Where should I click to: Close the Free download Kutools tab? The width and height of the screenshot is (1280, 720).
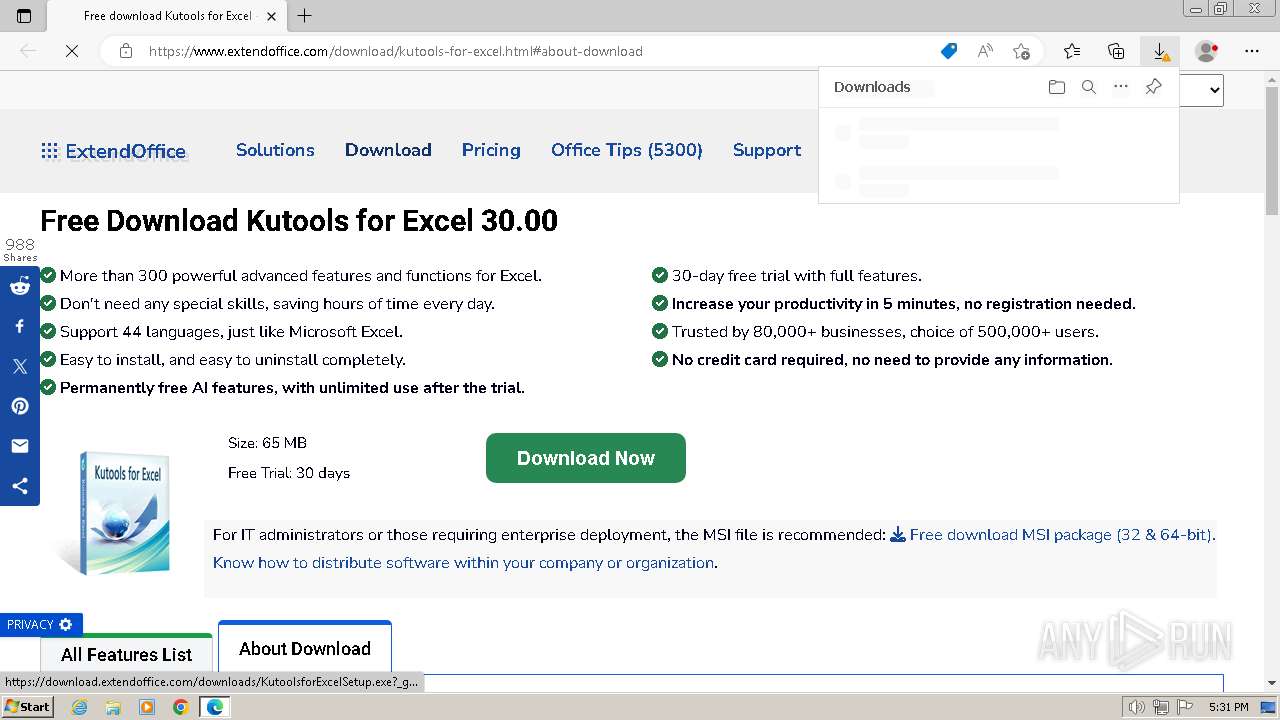(x=271, y=16)
